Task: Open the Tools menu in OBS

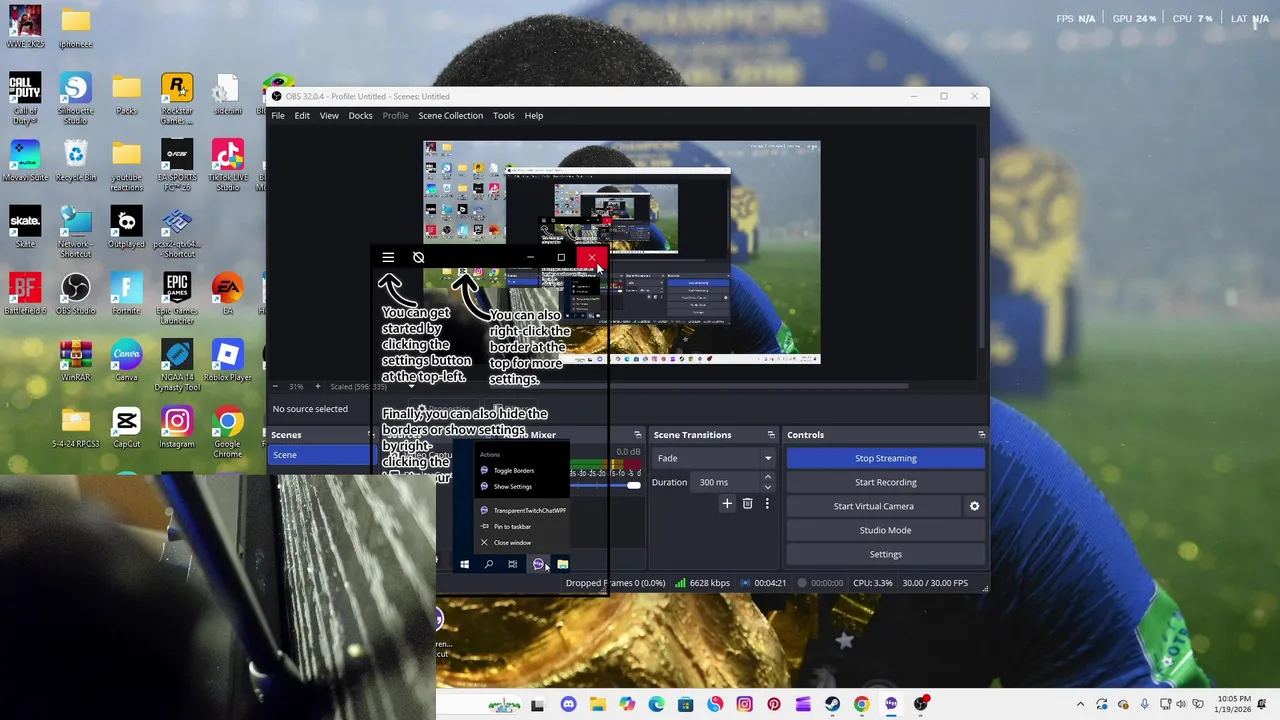Action: [504, 116]
